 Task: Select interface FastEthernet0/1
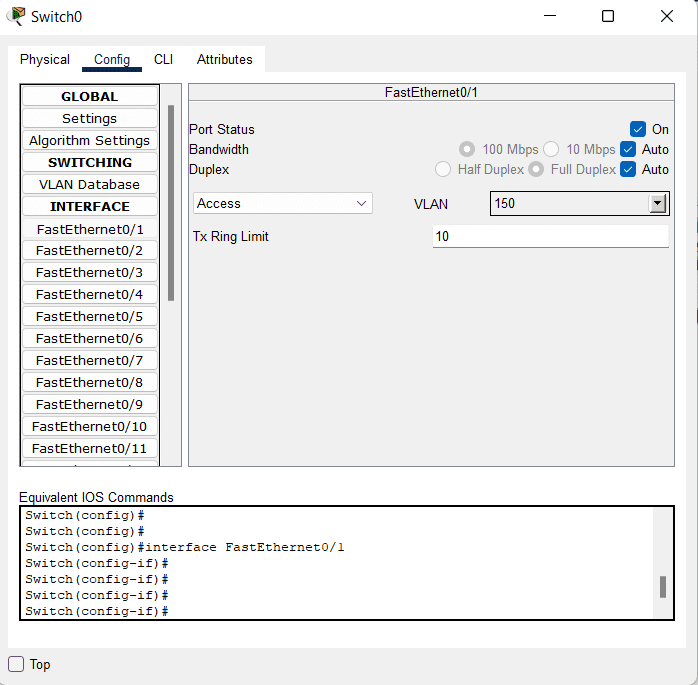click(89, 229)
